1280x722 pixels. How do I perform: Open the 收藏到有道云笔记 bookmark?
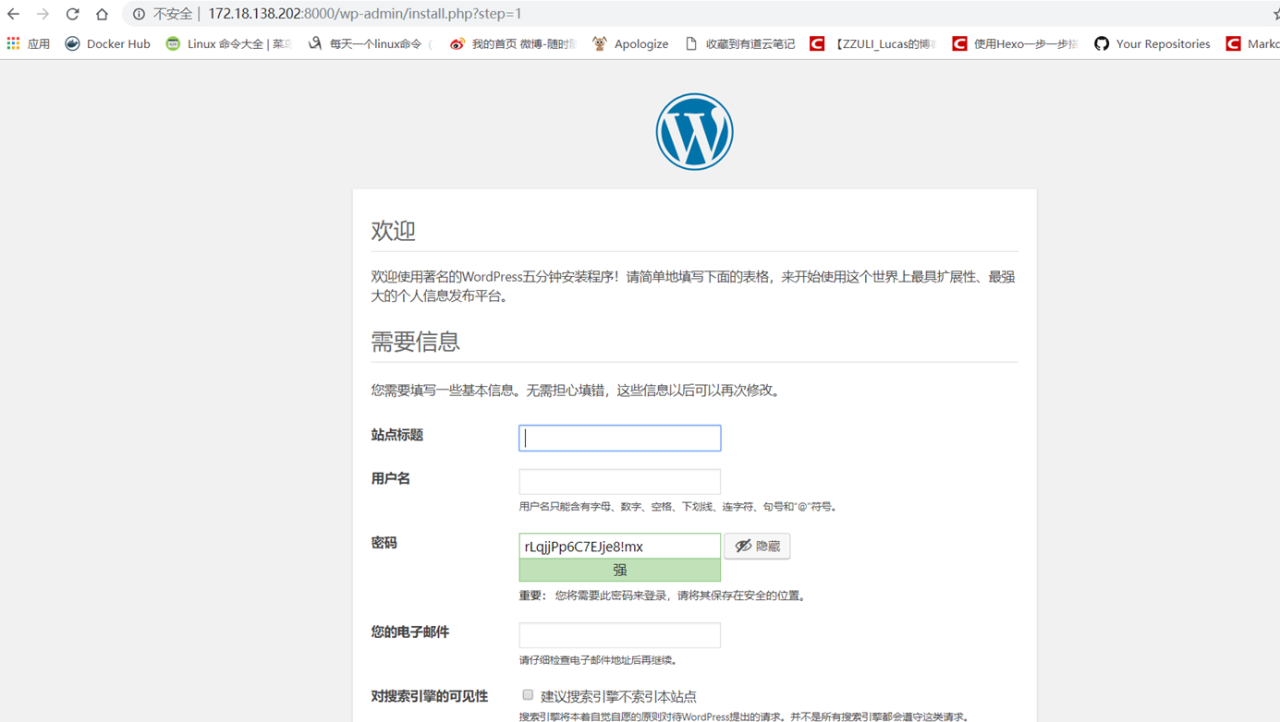click(x=740, y=44)
